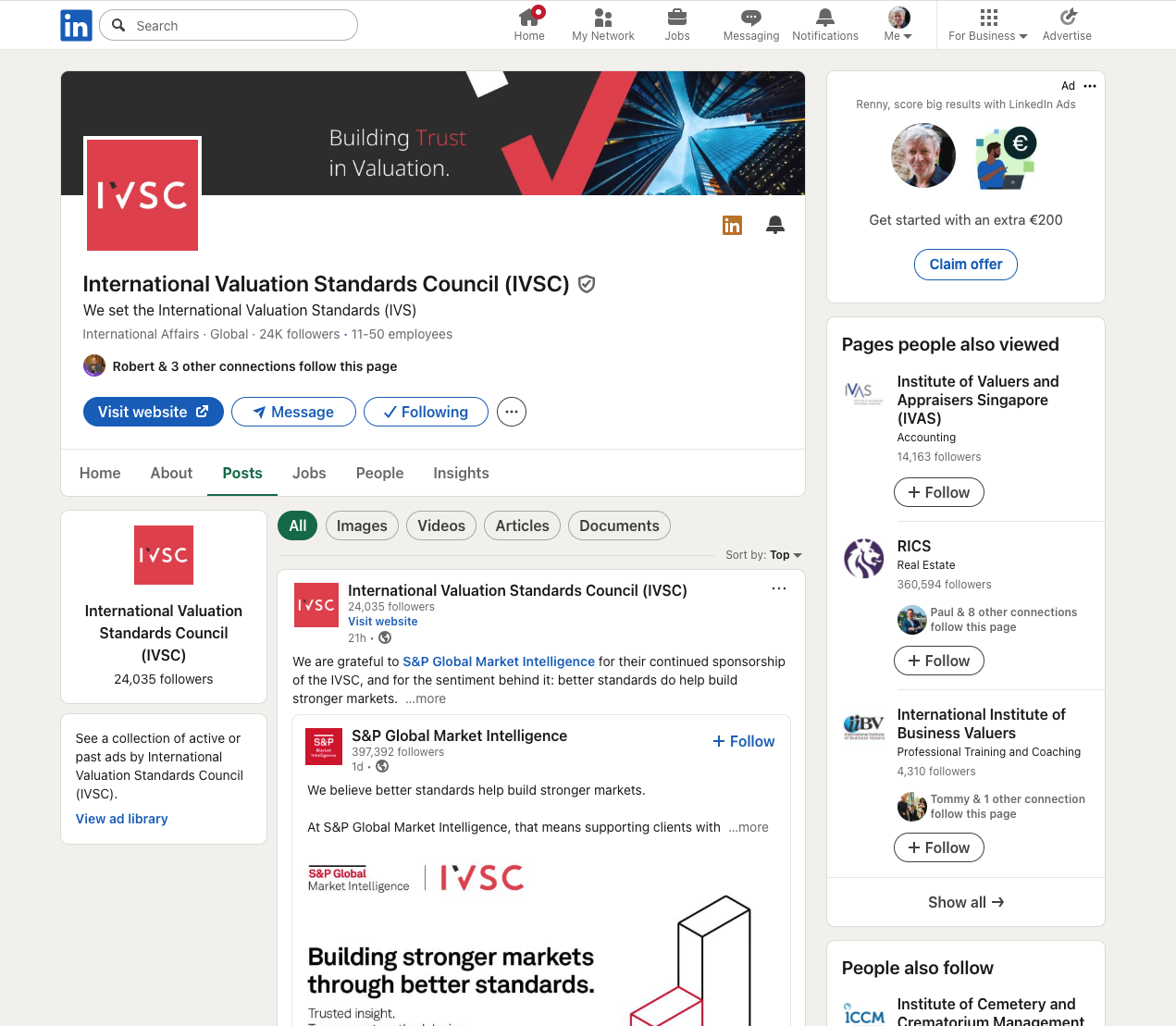The height and width of the screenshot is (1026, 1176).
Task: Select the Posts tab
Action: [242, 473]
